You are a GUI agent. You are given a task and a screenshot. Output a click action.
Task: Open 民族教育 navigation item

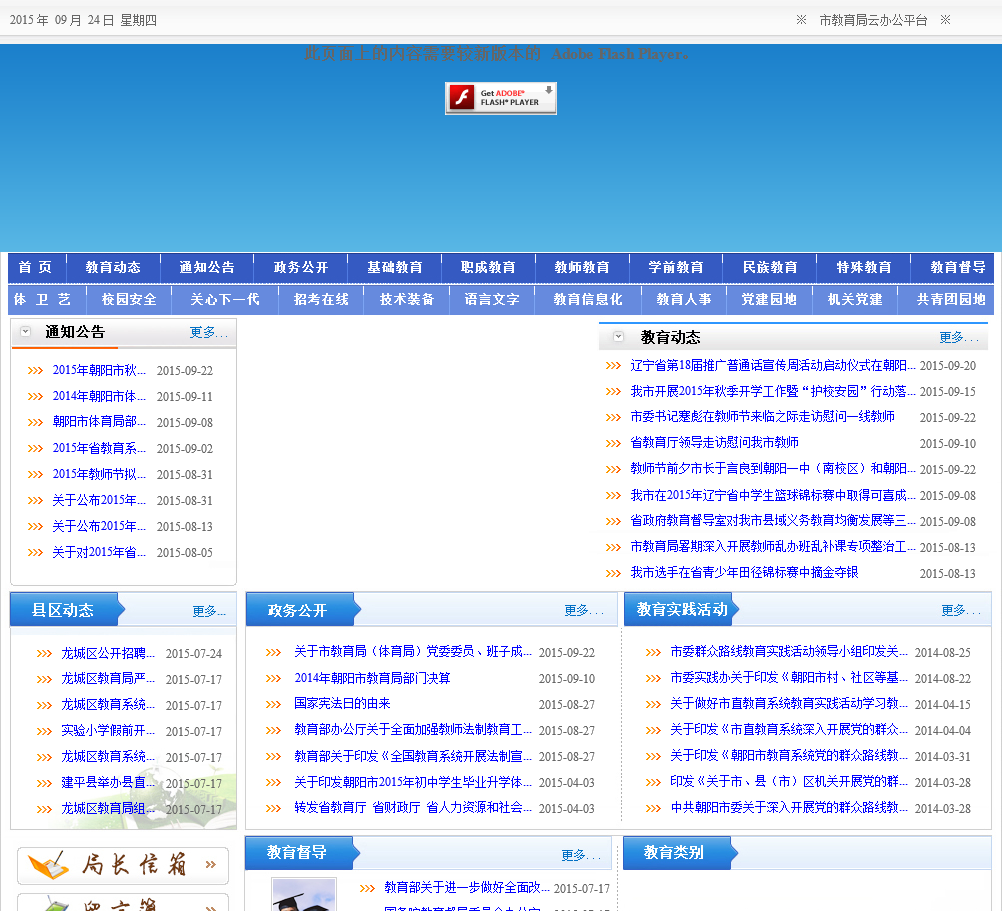click(x=770, y=267)
